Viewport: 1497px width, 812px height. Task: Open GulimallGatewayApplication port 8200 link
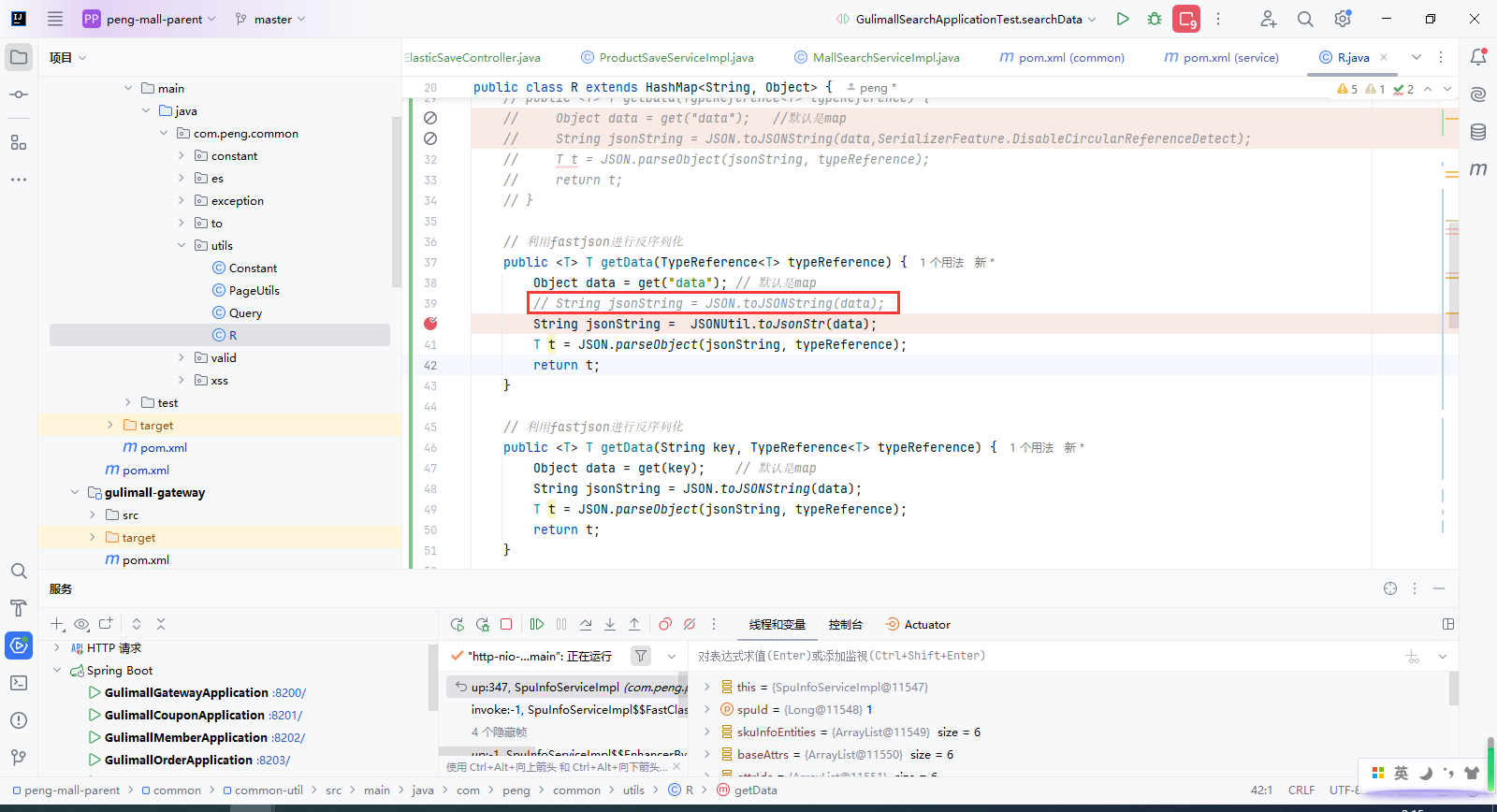pyautogui.click(x=289, y=692)
